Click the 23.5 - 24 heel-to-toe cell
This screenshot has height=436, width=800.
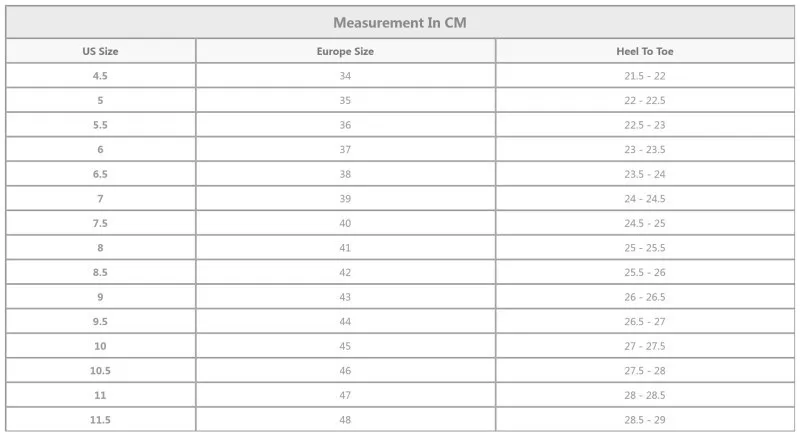[645, 174]
